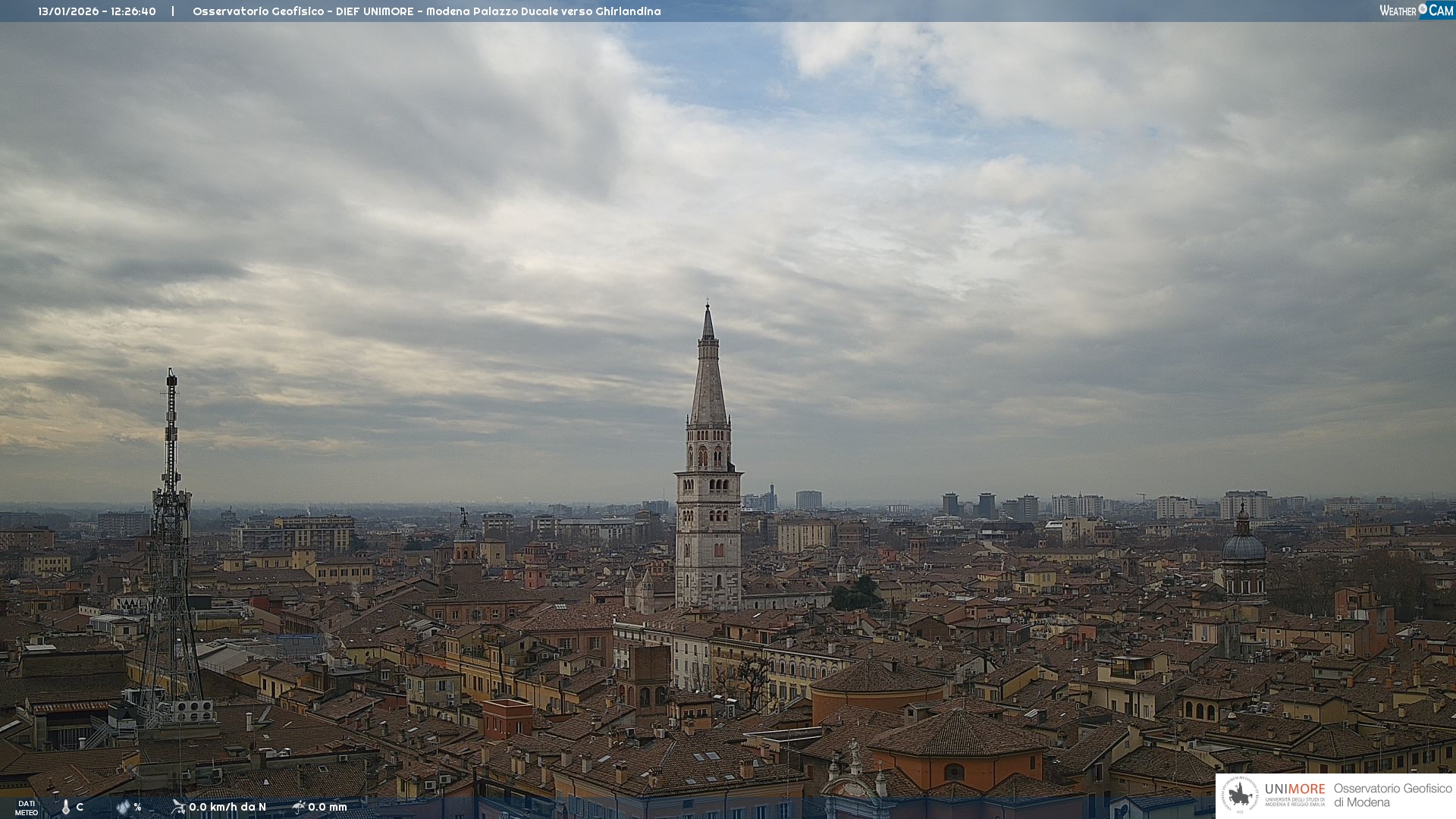Click the temperature C unit label
Viewport: 1456px width, 819px height.
point(80,807)
